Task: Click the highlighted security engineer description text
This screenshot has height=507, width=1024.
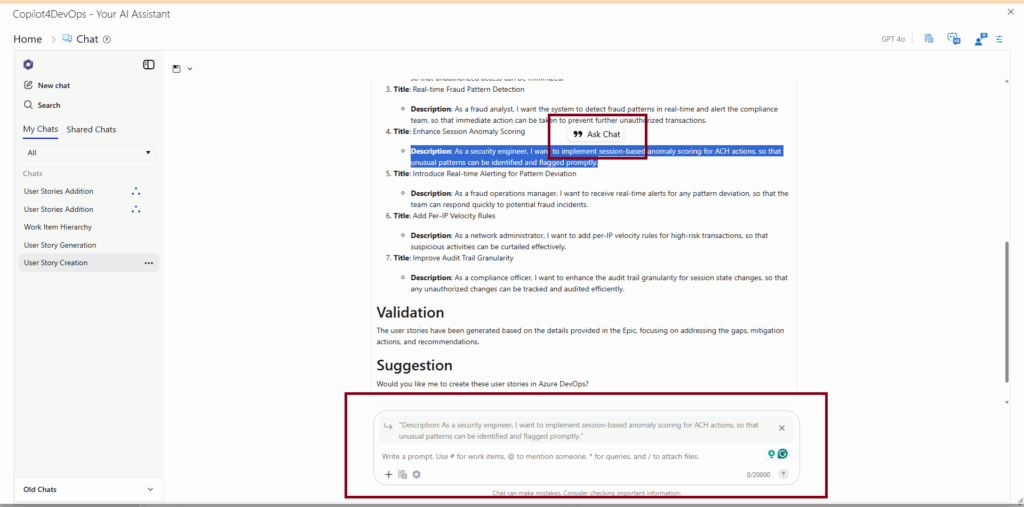Action: coord(596,157)
